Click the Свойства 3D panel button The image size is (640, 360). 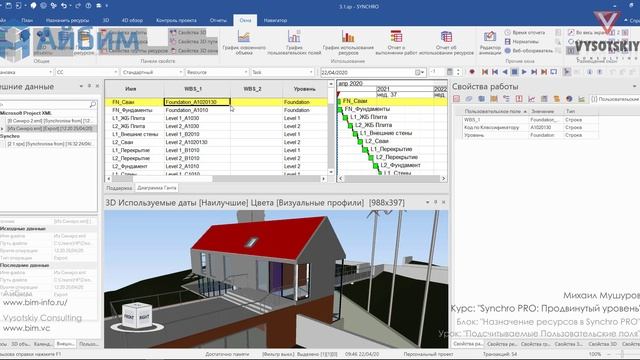188,32
